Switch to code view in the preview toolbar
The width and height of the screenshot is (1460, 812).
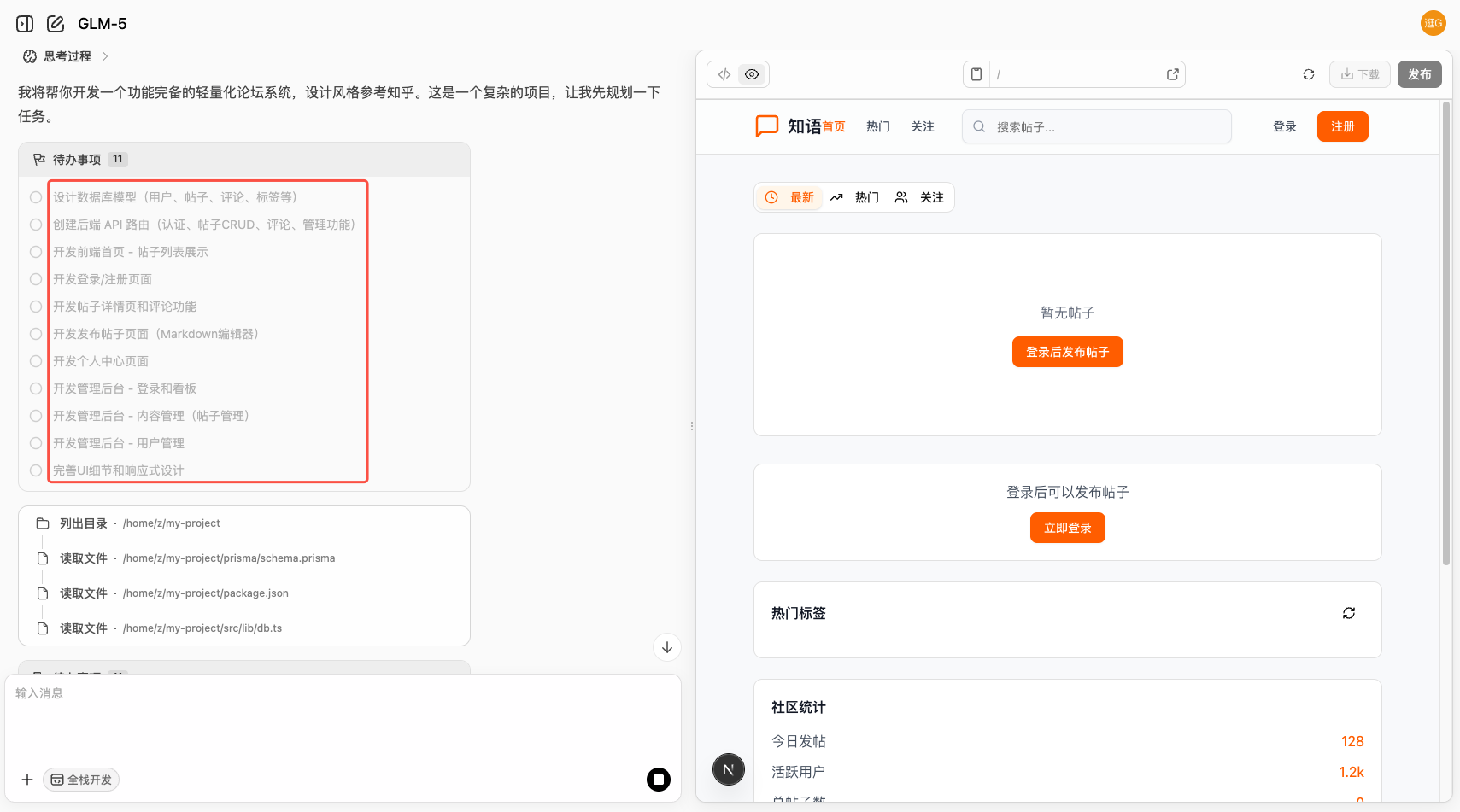(x=725, y=74)
